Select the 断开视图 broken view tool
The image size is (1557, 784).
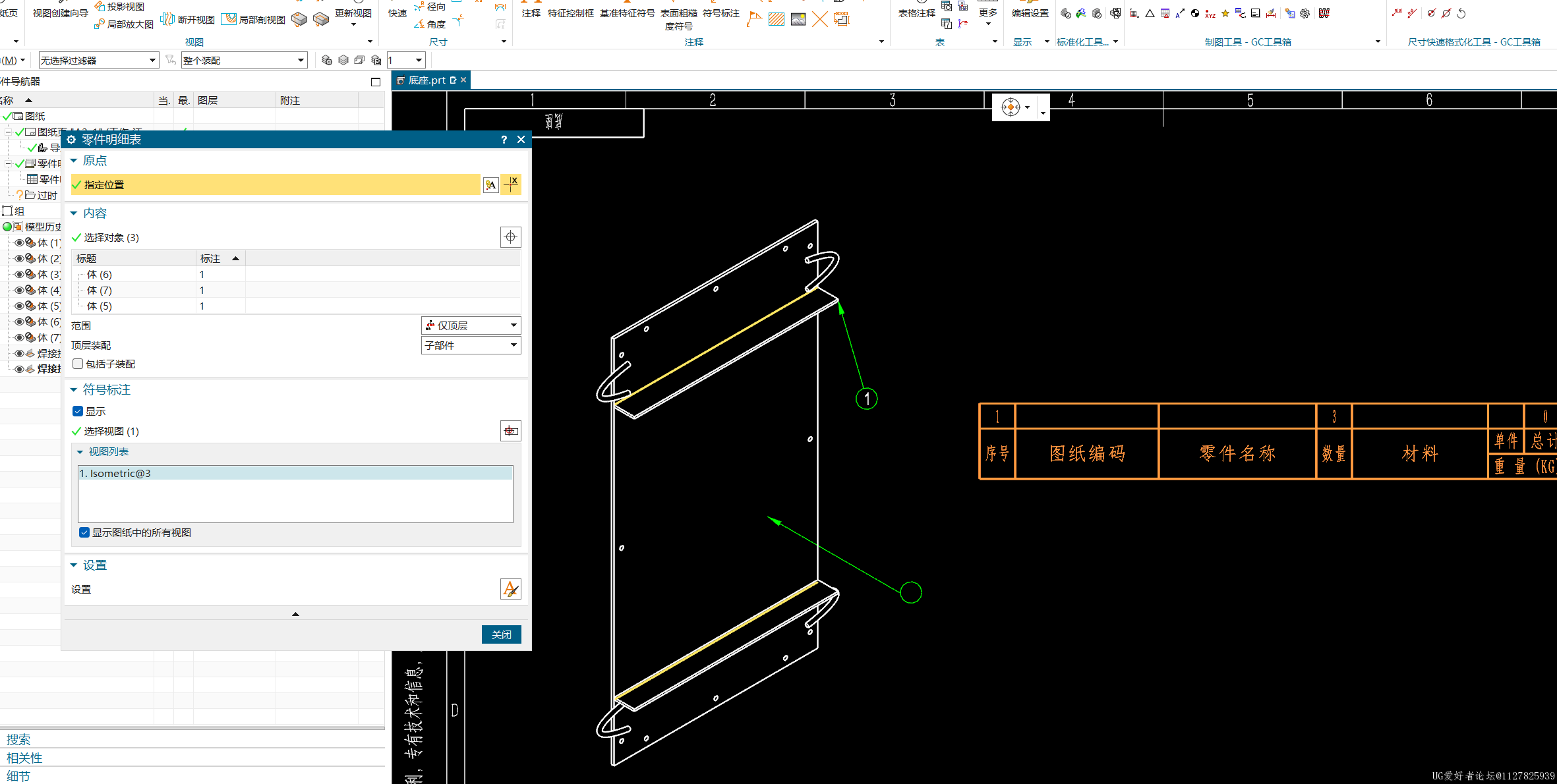pyautogui.click(x=188, y=20)
